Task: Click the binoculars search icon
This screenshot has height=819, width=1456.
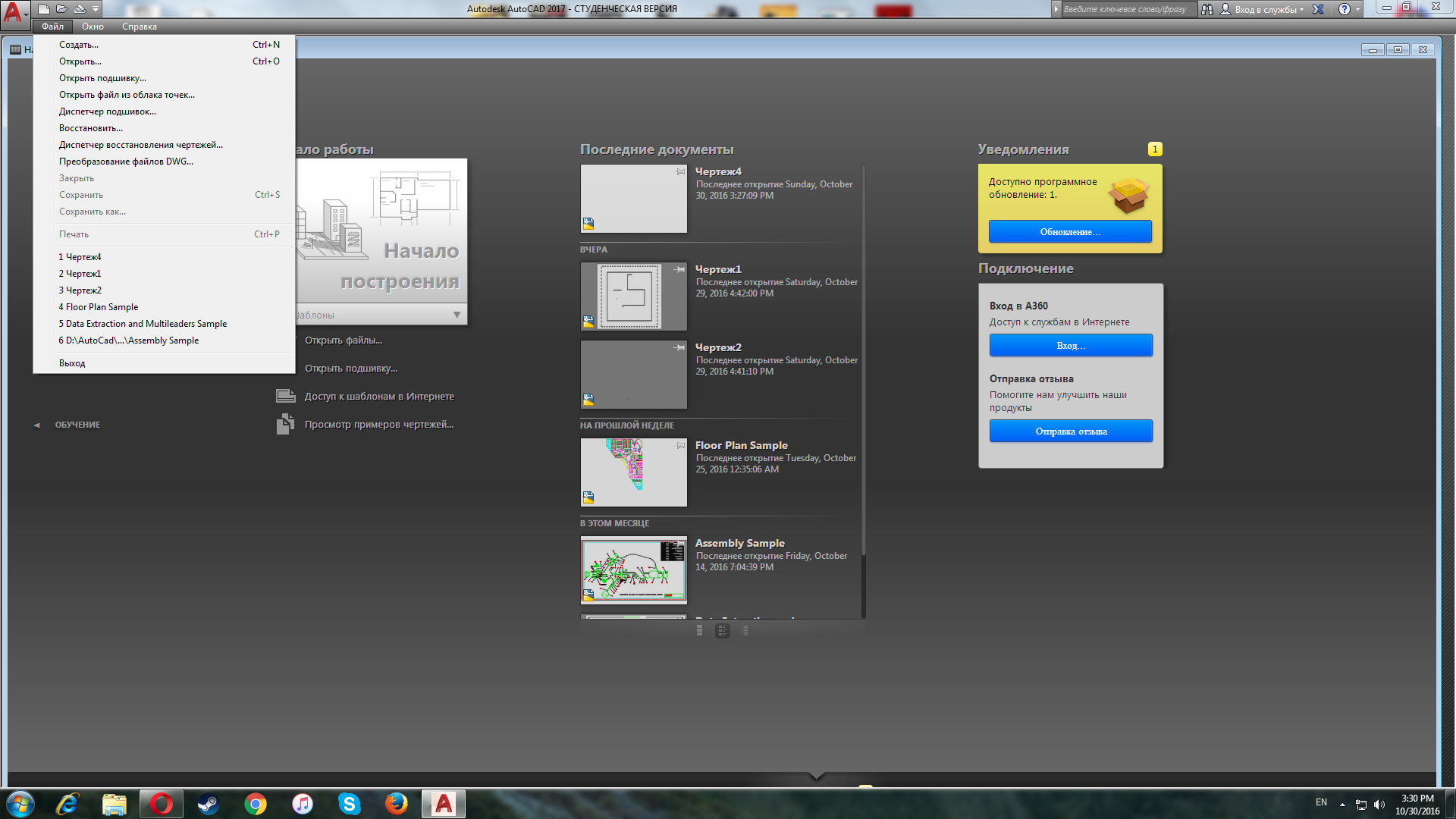Action: (x=1207, y=9)
